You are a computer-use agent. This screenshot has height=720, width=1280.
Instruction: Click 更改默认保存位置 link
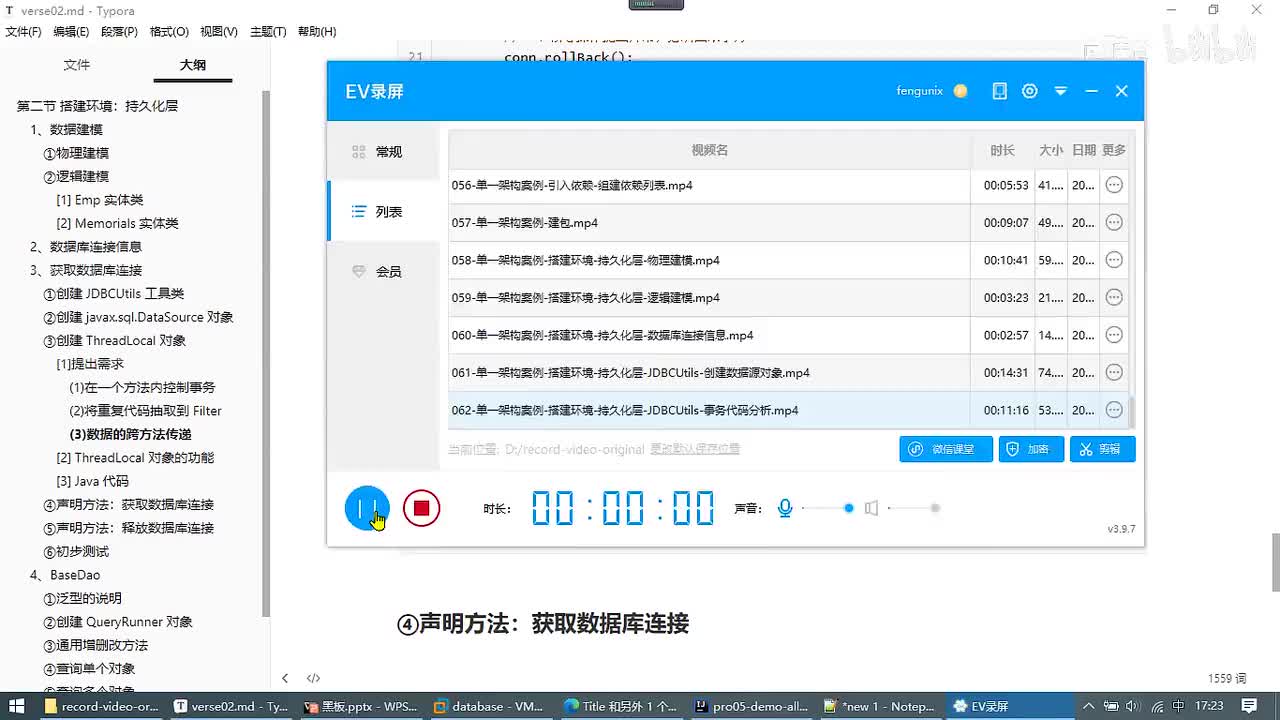[x=695, y=449]
